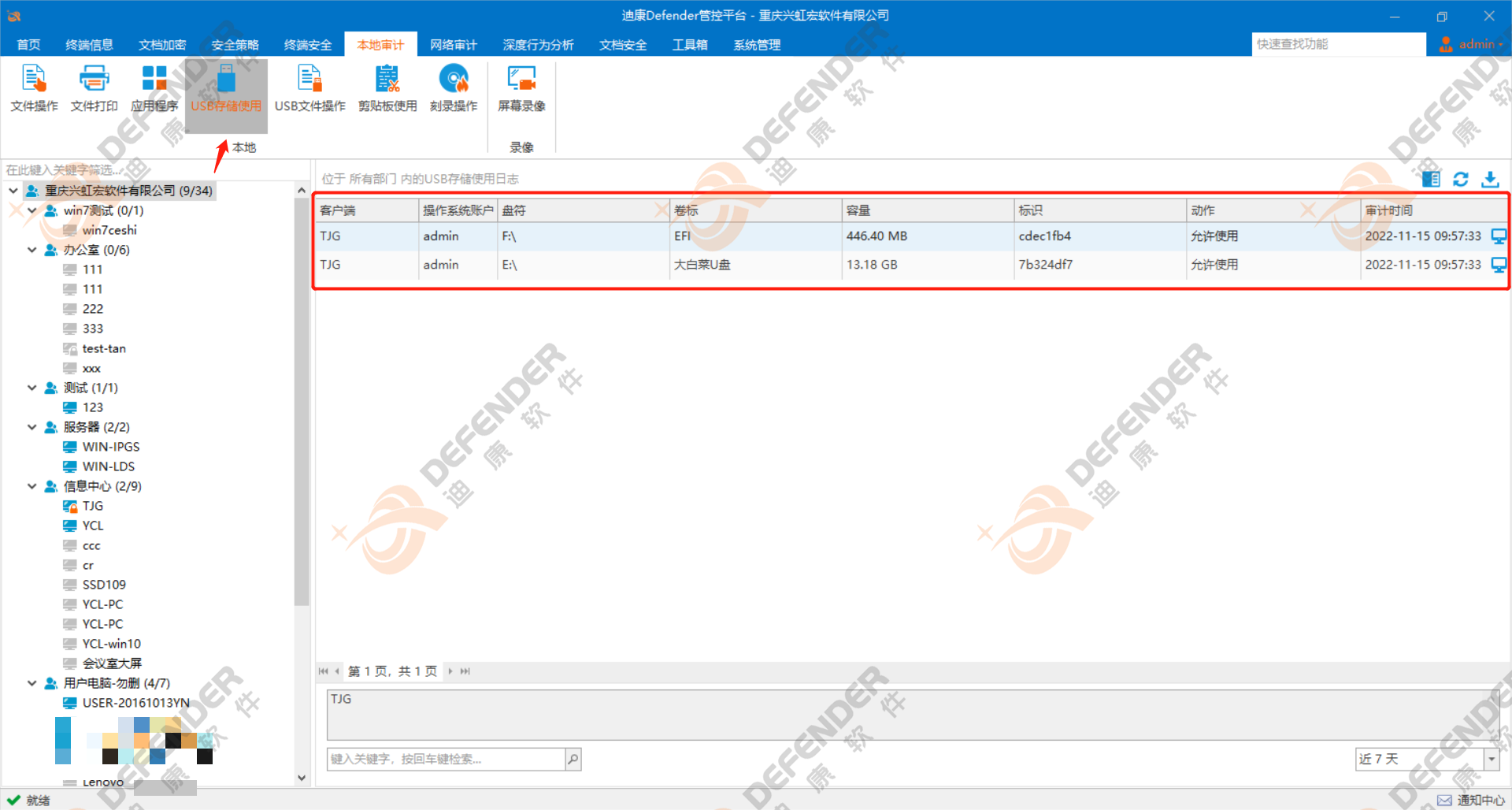Open the 剪贴板使用 audit icon

pyautogui.click(x=387, y=88)
